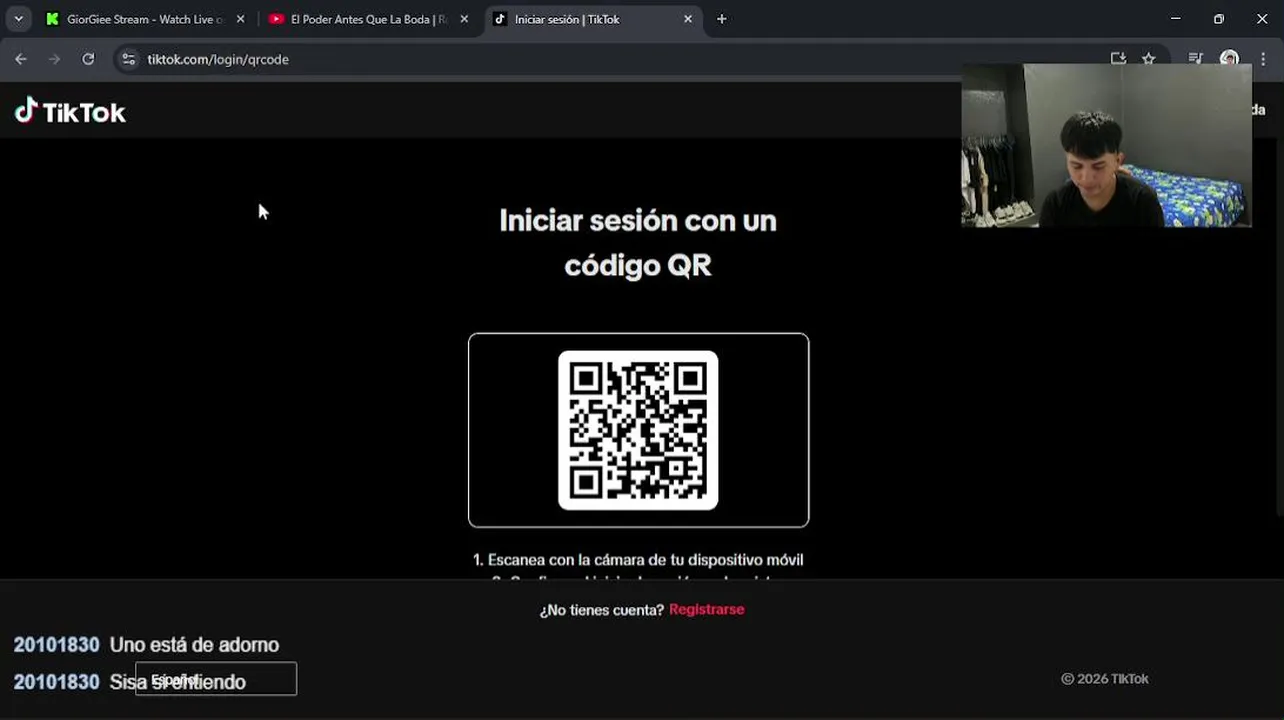This screenshot has height=720, width=1284.
Task: Click '¿No tienes cuenta?' text
Action: tap(602, 610)
